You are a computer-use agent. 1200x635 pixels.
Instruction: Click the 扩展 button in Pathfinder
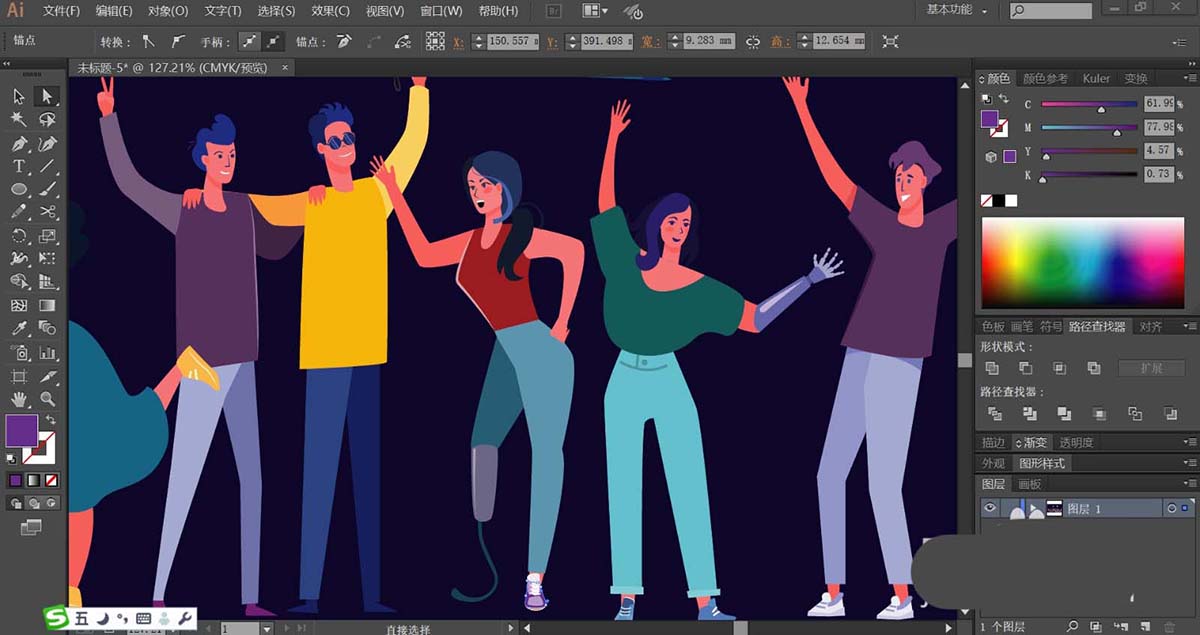tap(1150, 368)
